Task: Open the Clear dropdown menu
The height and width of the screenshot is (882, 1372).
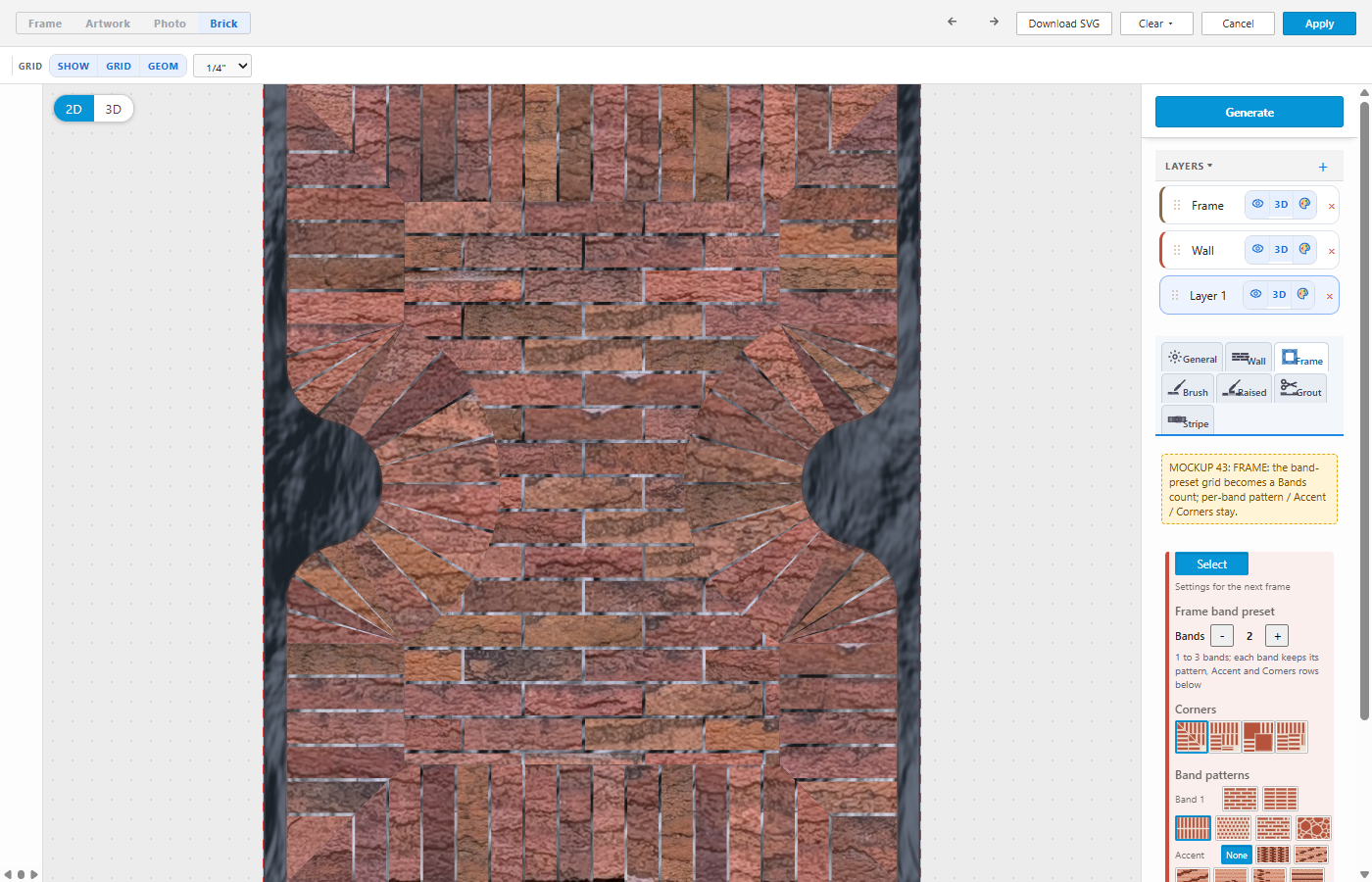Action: tap(1156, 24)
